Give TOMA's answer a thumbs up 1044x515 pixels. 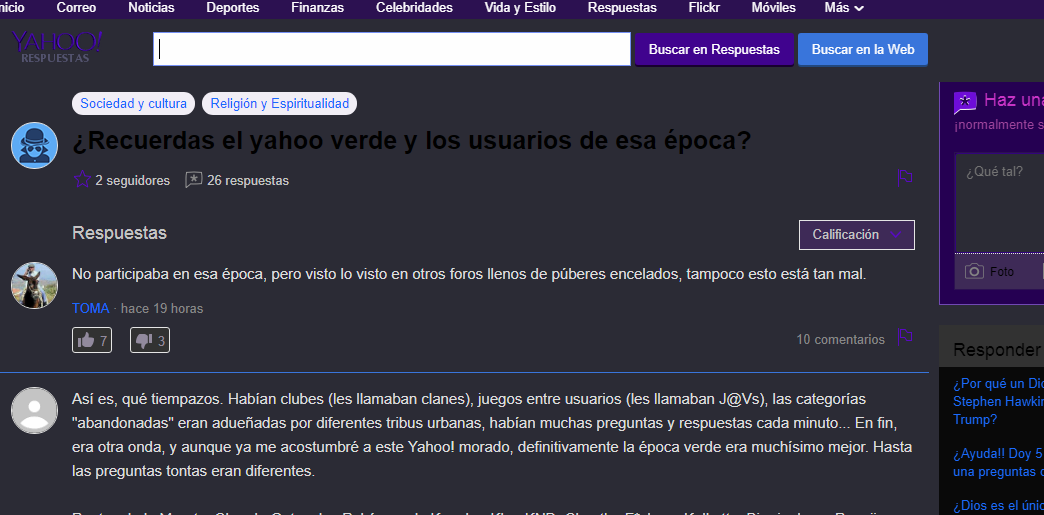pos(92,340)
